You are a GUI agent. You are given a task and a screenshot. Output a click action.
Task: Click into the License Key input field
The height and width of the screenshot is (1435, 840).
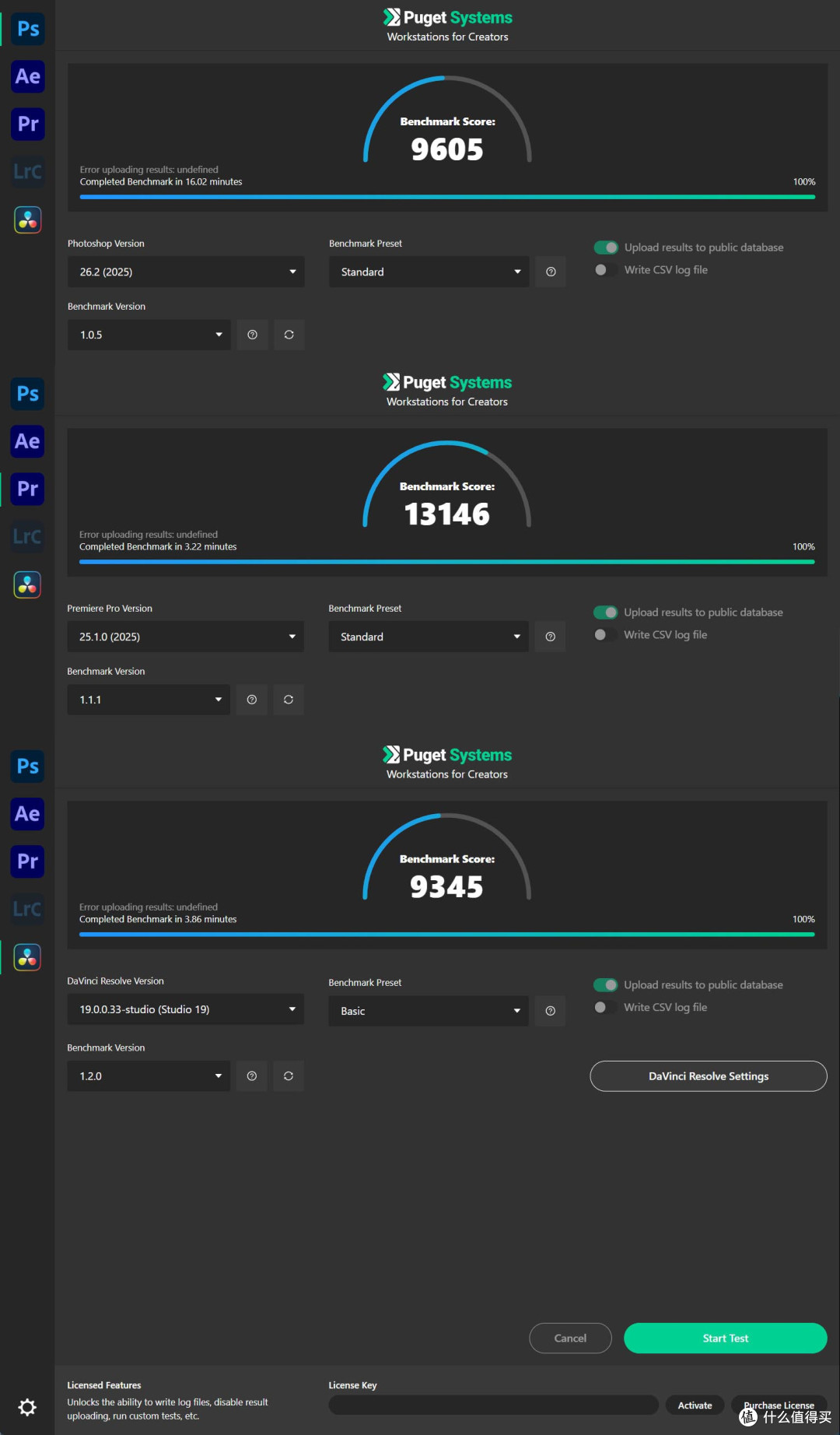[494, 1405]
